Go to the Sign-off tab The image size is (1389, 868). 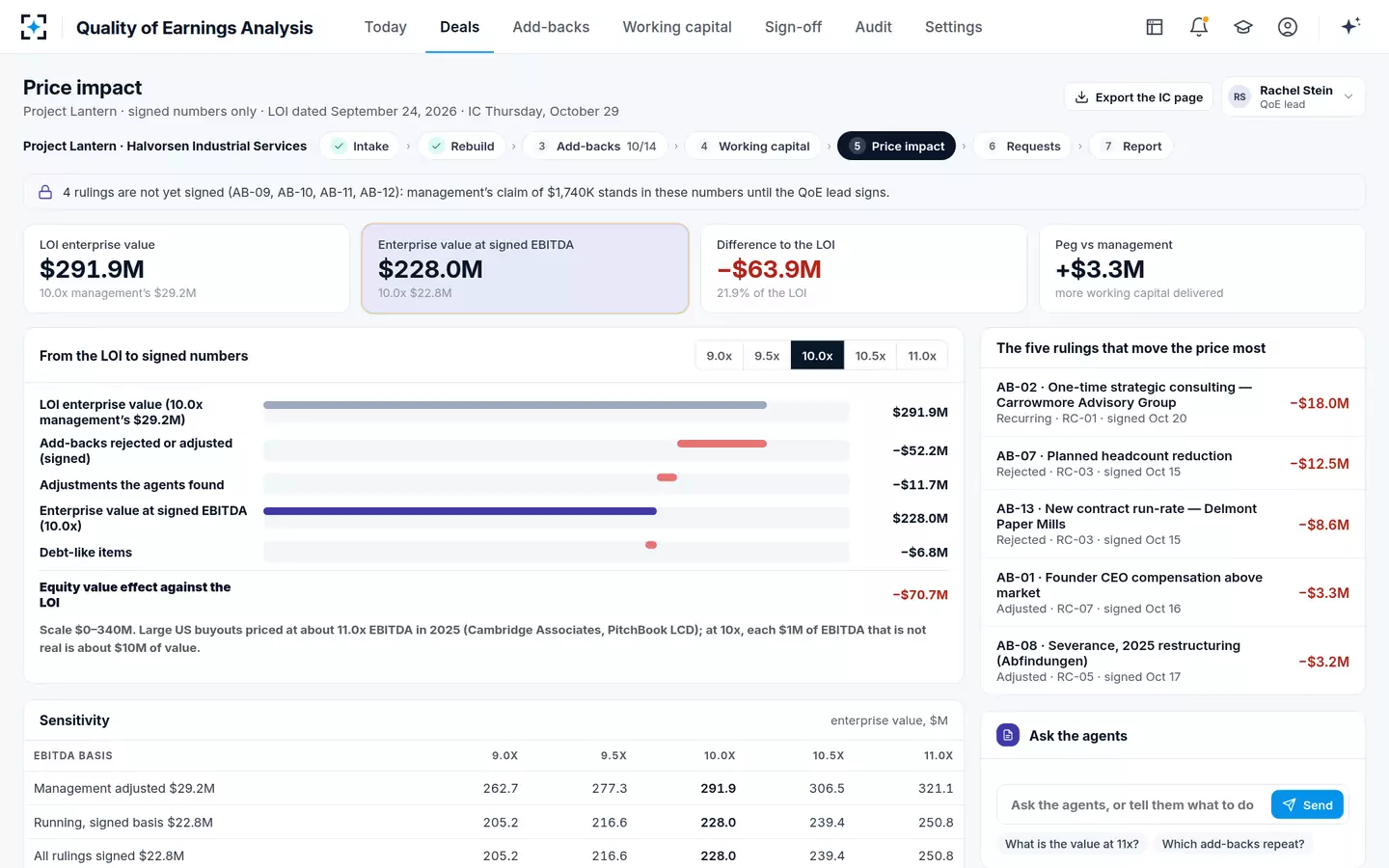pos(793,27)
